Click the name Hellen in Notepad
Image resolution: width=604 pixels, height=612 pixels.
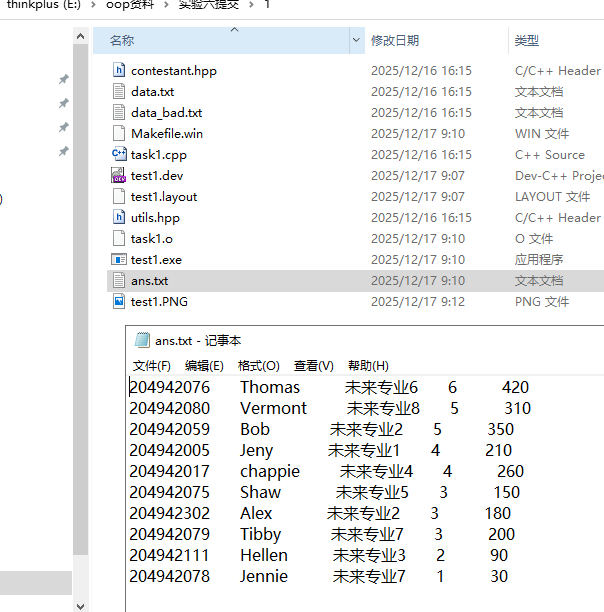click(264, 555)
